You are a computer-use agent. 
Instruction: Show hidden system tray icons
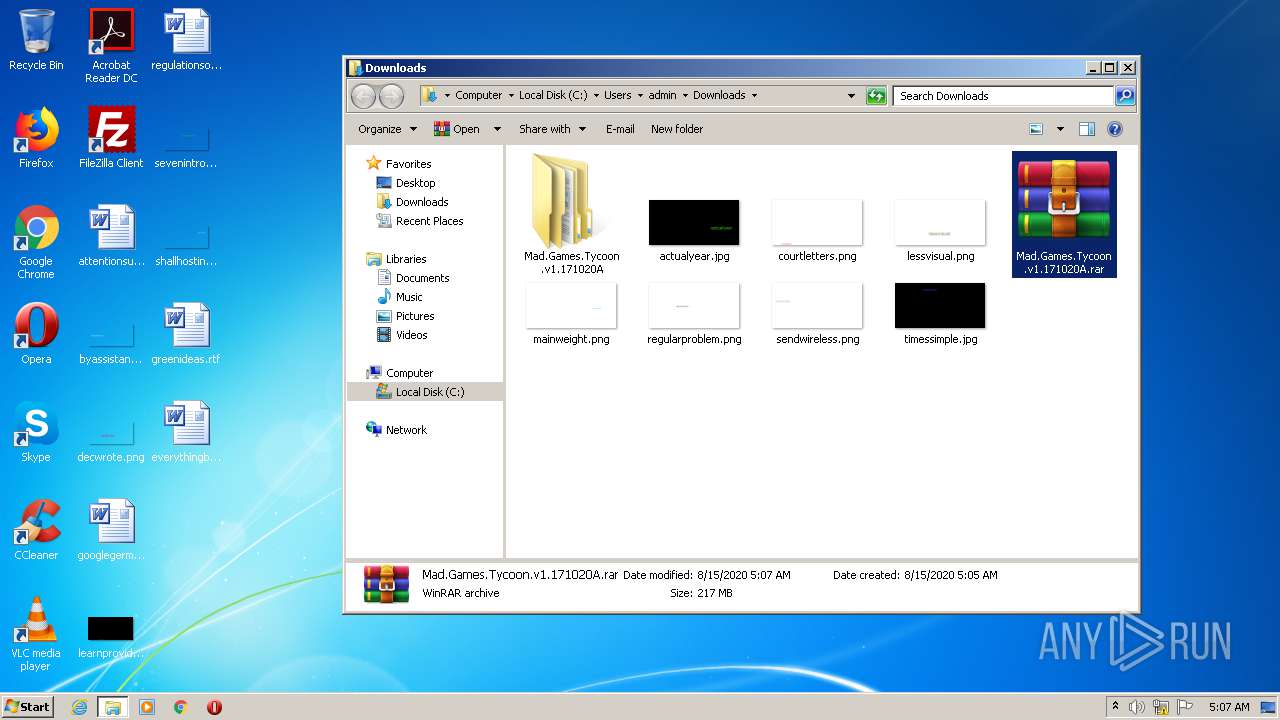click(1115, 707)
